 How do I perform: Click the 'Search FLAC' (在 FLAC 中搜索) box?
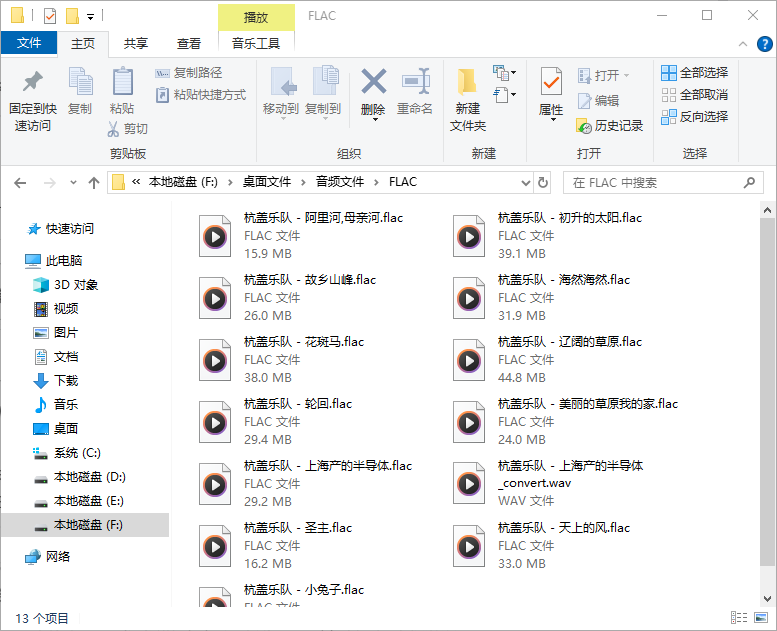(663, 183)
